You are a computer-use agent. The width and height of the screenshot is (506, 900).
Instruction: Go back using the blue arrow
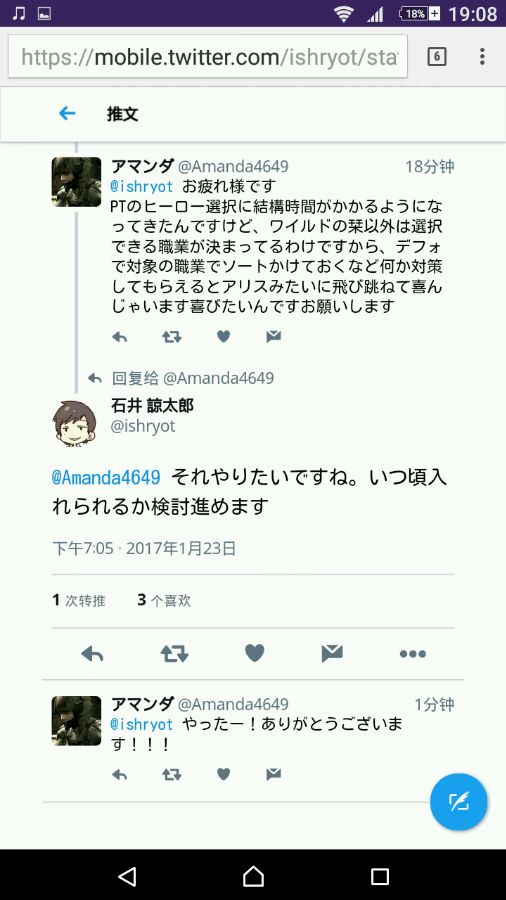(x=67, y=114)
